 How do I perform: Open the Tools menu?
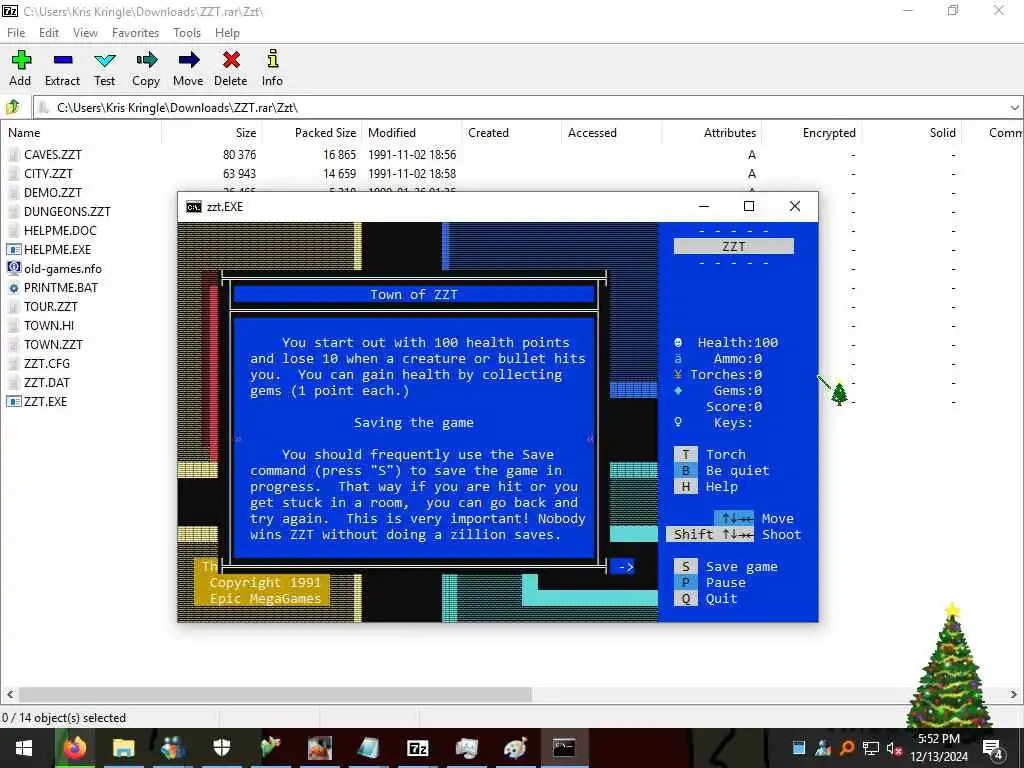187,33
